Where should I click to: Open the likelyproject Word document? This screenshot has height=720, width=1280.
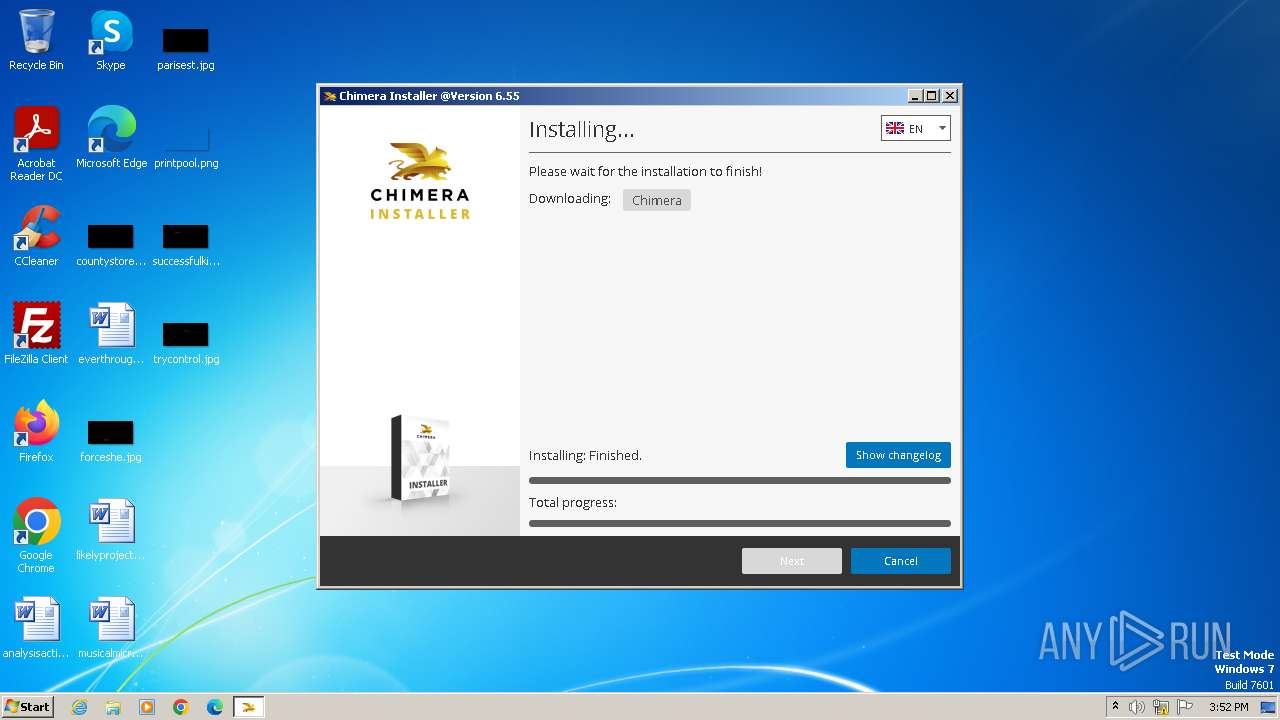point(111,530)
